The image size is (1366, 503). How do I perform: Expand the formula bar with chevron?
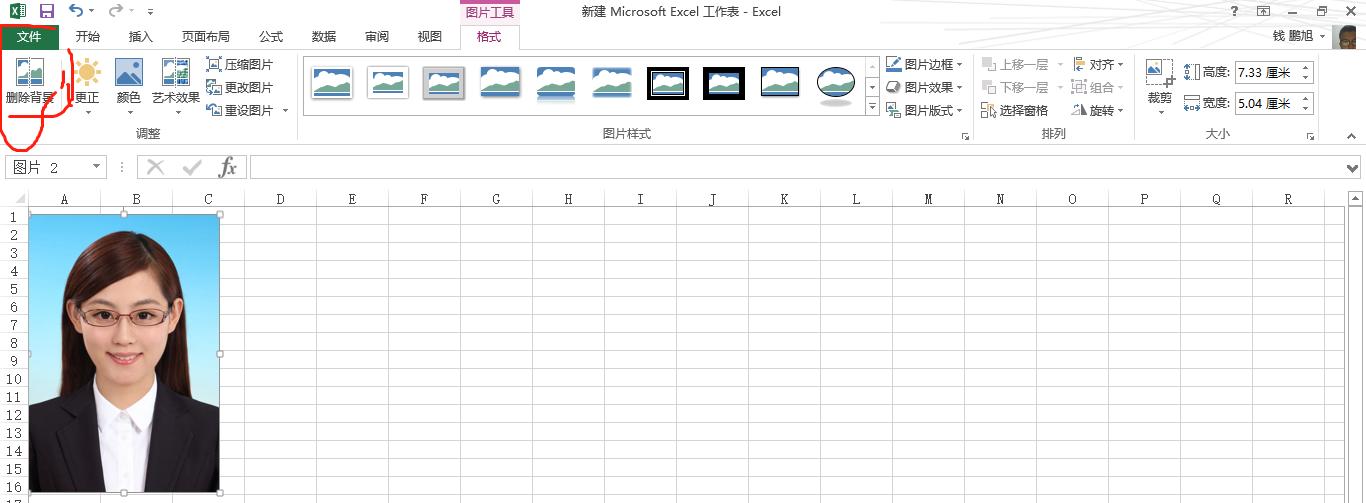click(1353, 167)
